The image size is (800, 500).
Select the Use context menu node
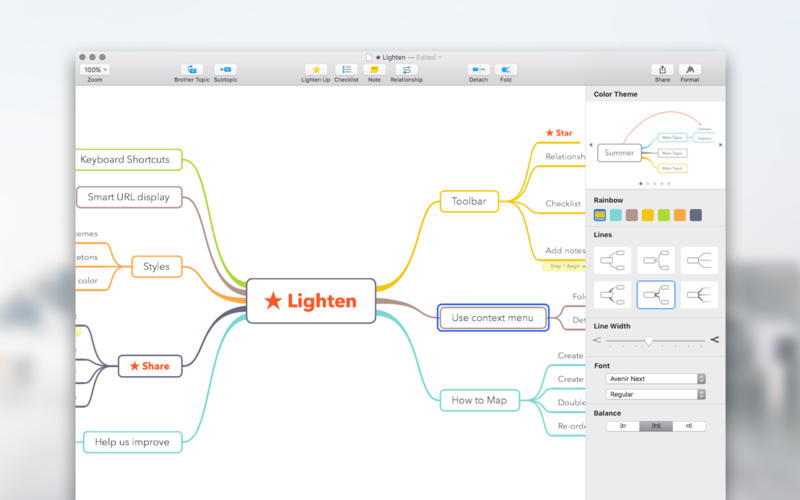[x=493, y=317]
